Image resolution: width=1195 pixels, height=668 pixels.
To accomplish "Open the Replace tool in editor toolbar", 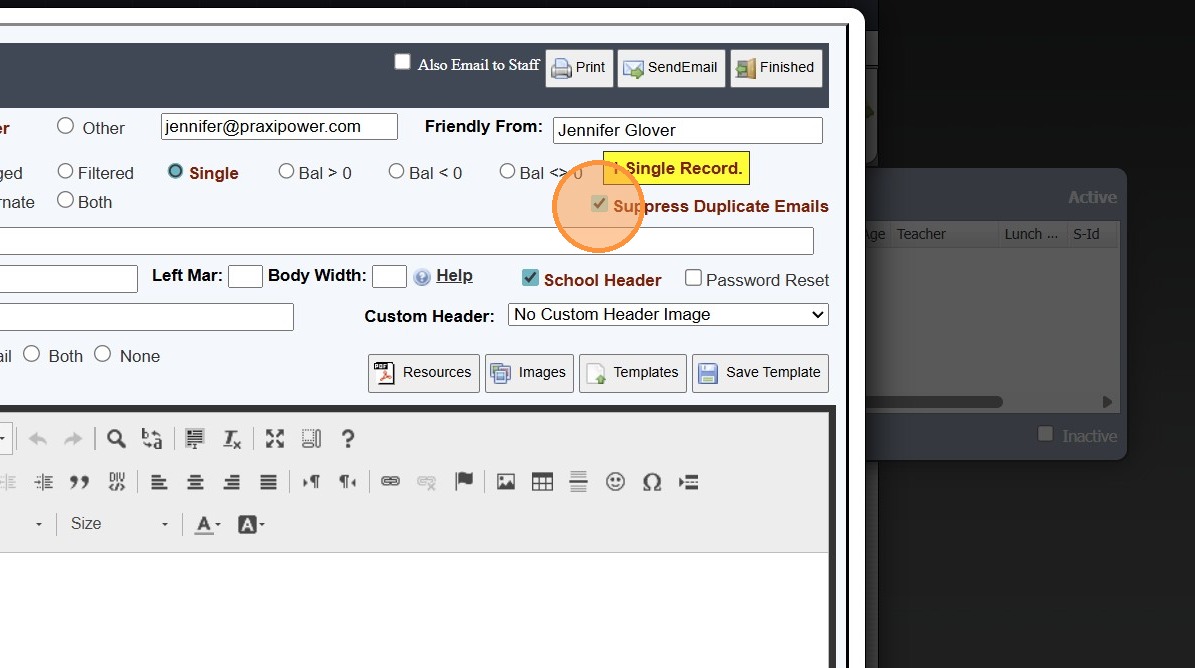I will (152, 439).
